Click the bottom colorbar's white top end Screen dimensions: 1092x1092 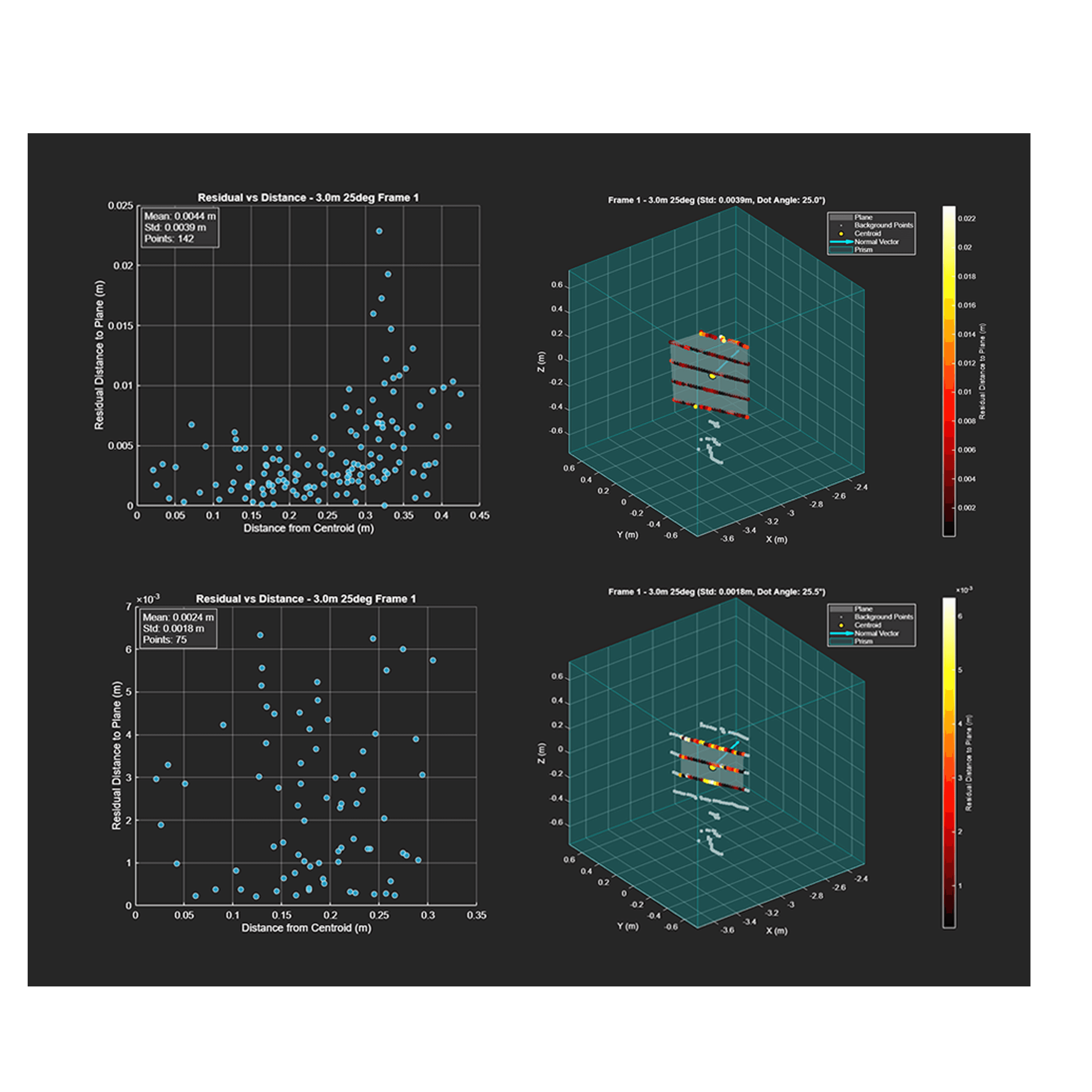point(949,602)
